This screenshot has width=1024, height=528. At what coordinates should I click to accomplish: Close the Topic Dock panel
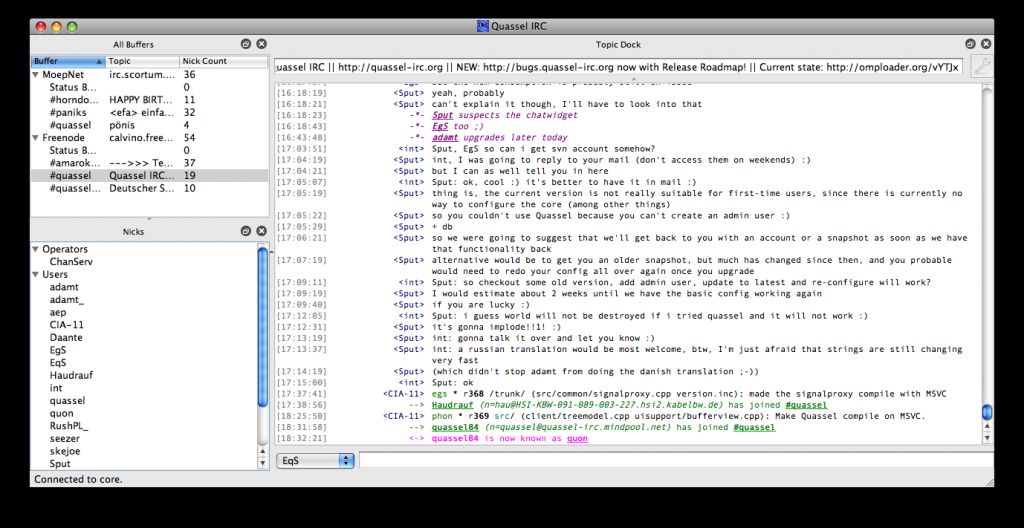pyautogui.click(x=986, y=44)
